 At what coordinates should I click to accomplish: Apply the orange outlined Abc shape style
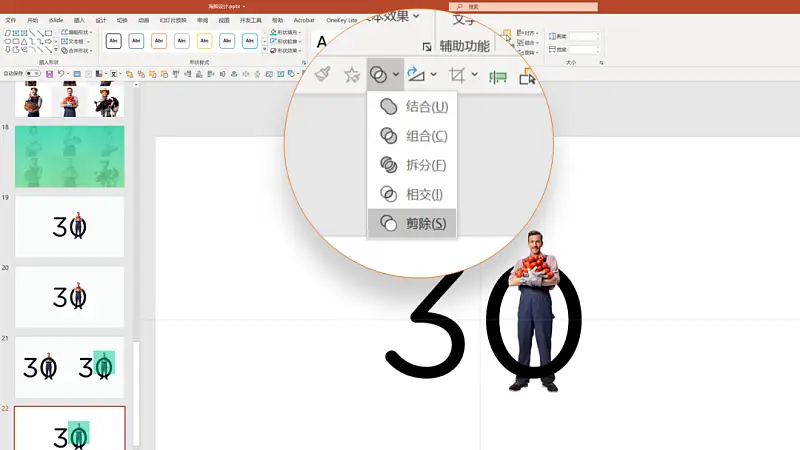click(x=159, y=41)
